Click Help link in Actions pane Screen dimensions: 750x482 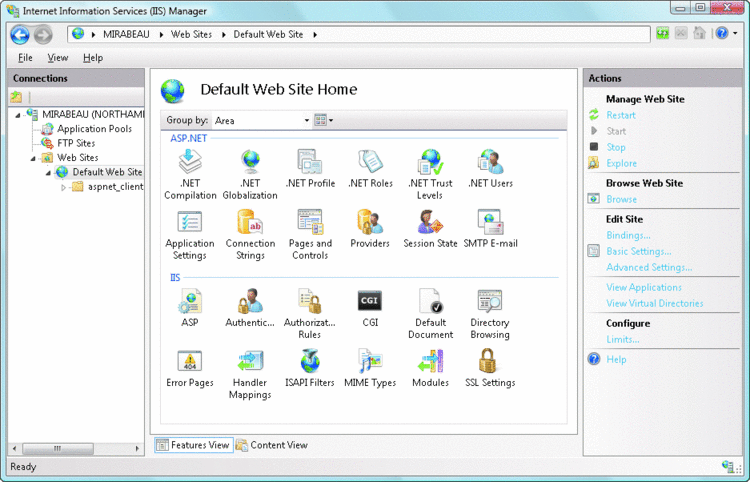[616, 360]
